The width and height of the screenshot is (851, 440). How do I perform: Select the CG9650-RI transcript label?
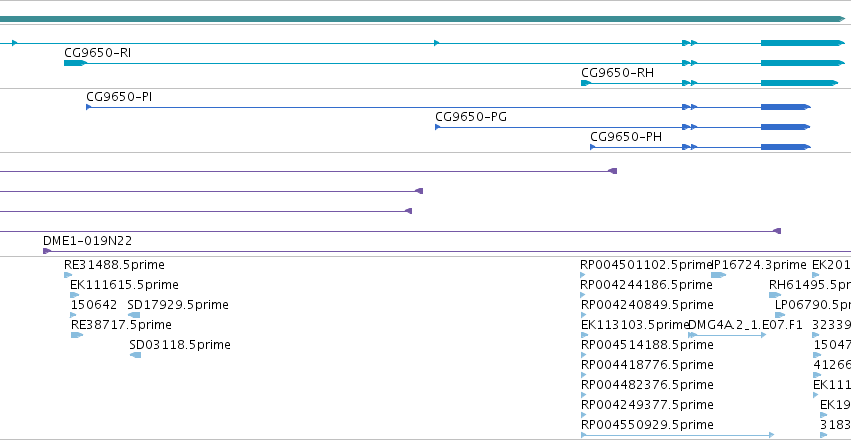[98, 53]
